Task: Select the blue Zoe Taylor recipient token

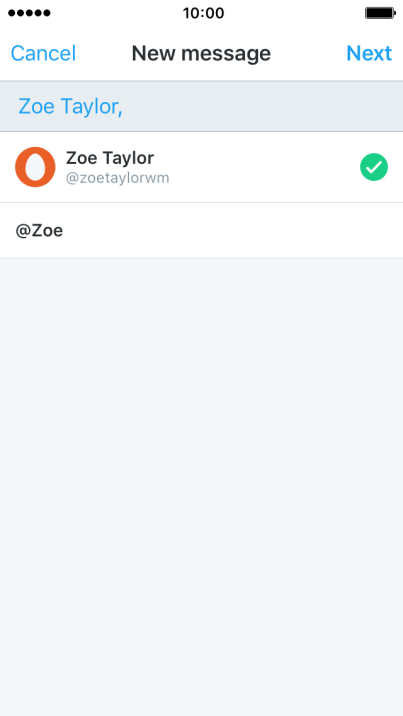Action: click(x=70, y=106)
